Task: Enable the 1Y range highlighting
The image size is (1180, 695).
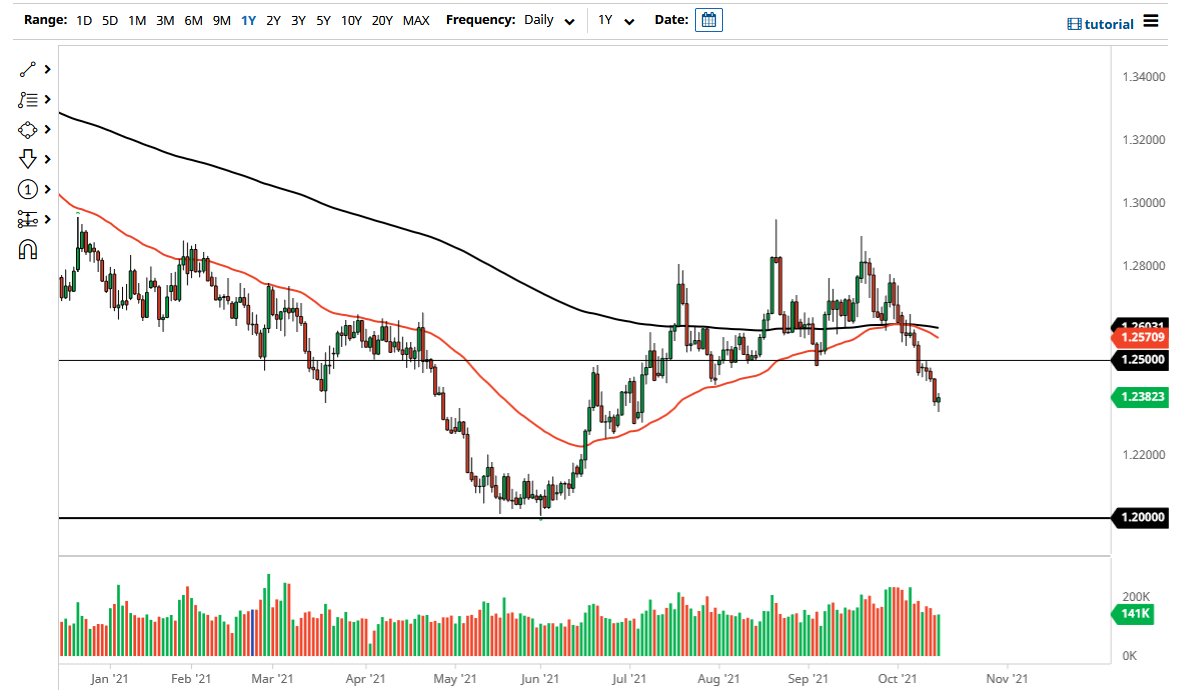Action: [248, 19]
